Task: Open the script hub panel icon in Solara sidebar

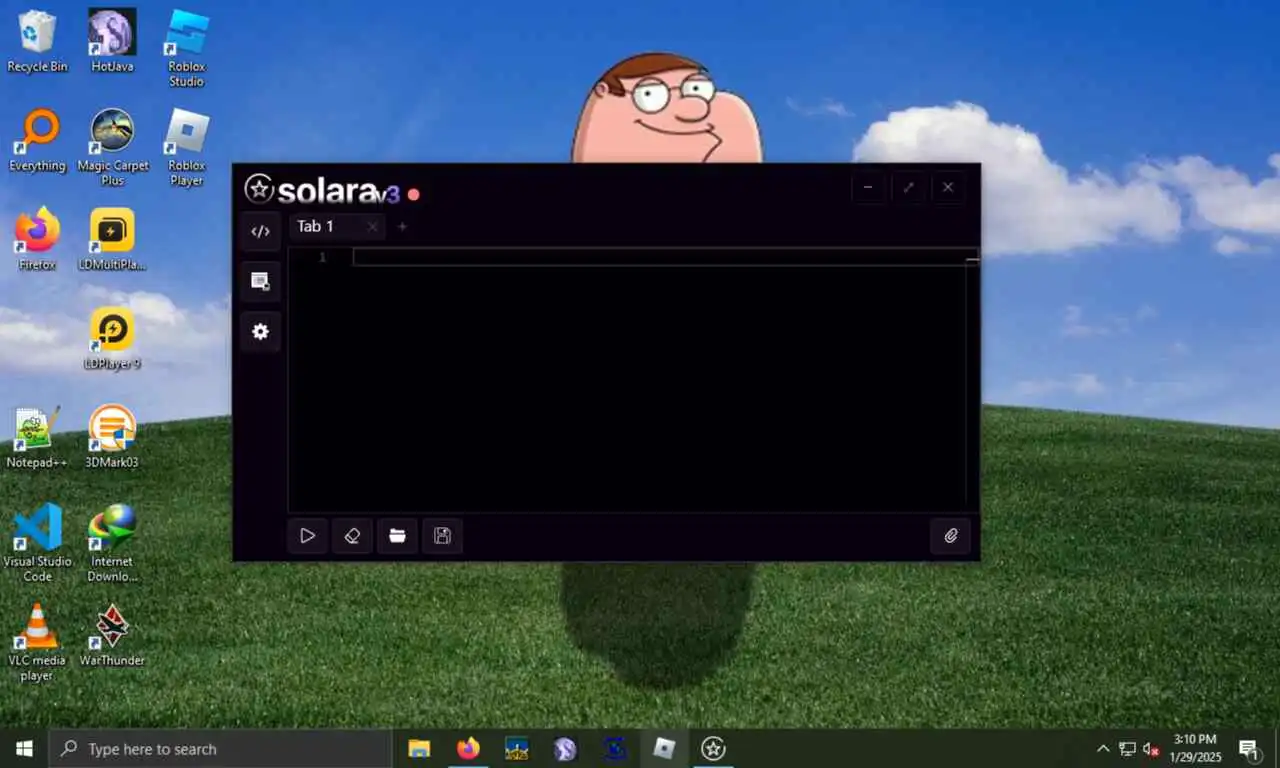Action: (261, 281)
